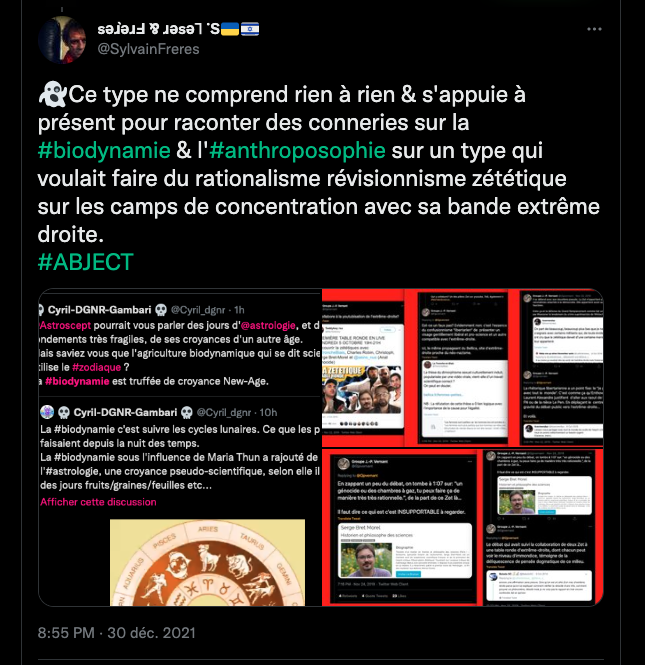This screenshot has width=645, height=665.
Task: Click the Israel flag emoji in name
Action: [250, 29]
